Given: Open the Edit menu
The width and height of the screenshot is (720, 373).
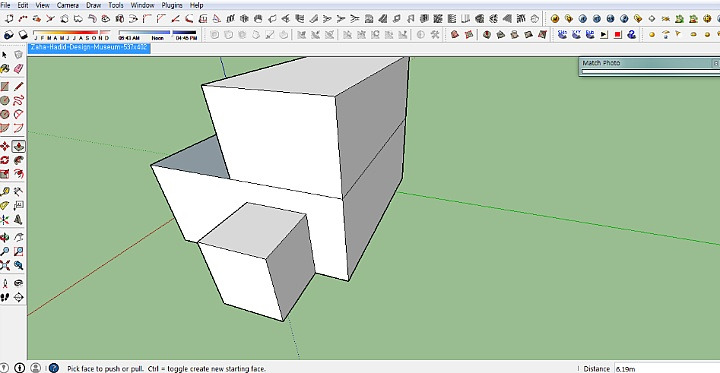Looking at the screenshot, I should (x=23, y=6).
